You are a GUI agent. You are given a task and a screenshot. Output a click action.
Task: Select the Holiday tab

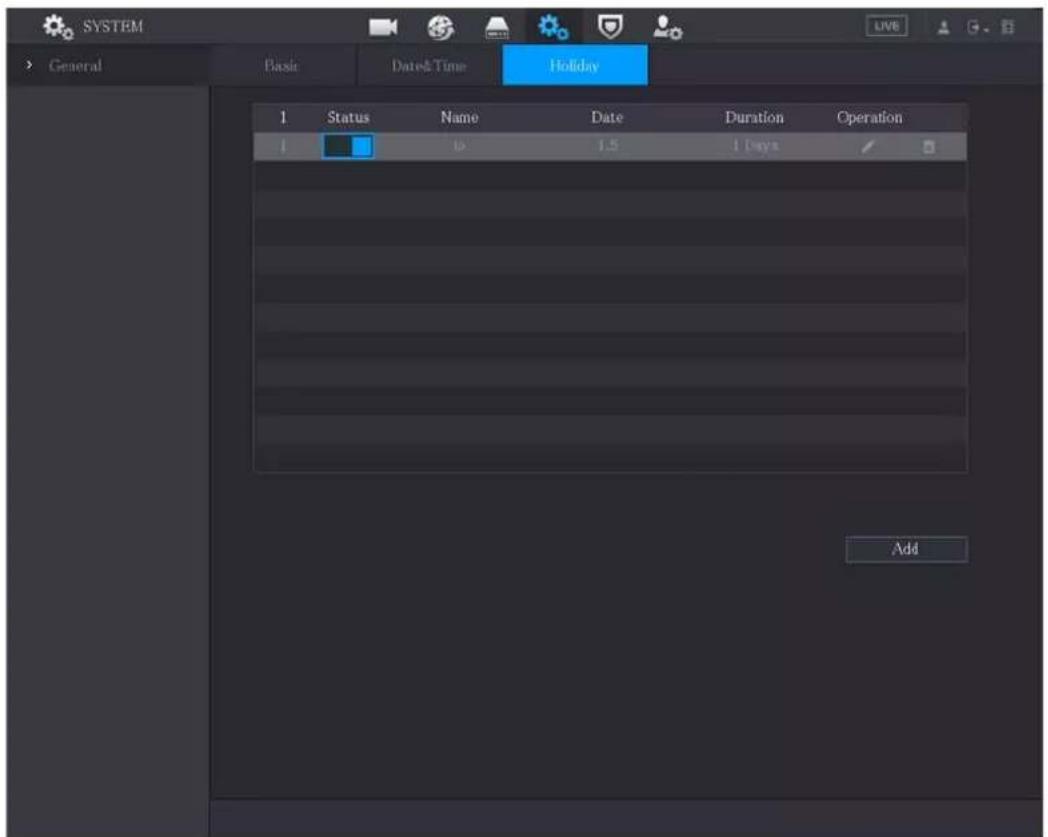[x=575, y=66]
